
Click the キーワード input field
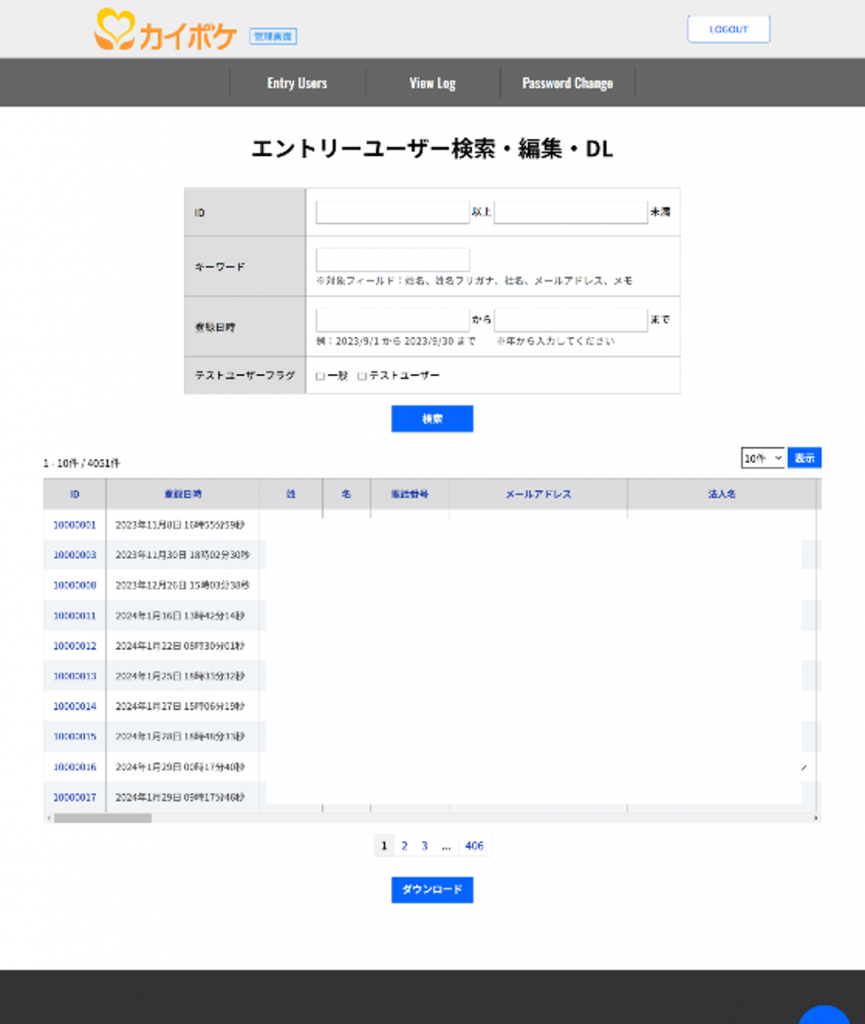point(392,260)
